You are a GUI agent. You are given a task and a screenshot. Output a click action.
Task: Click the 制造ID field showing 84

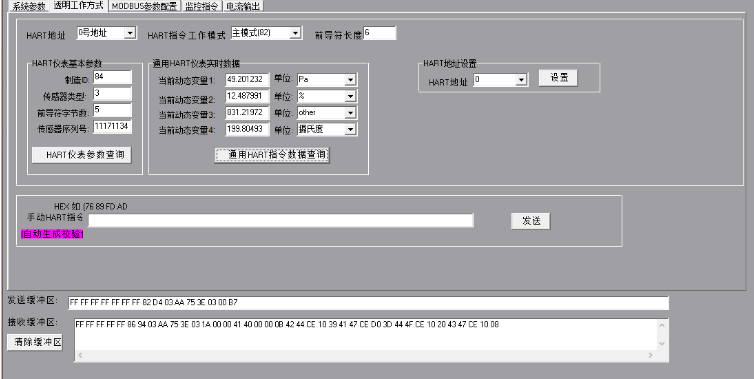coord(113,77)
